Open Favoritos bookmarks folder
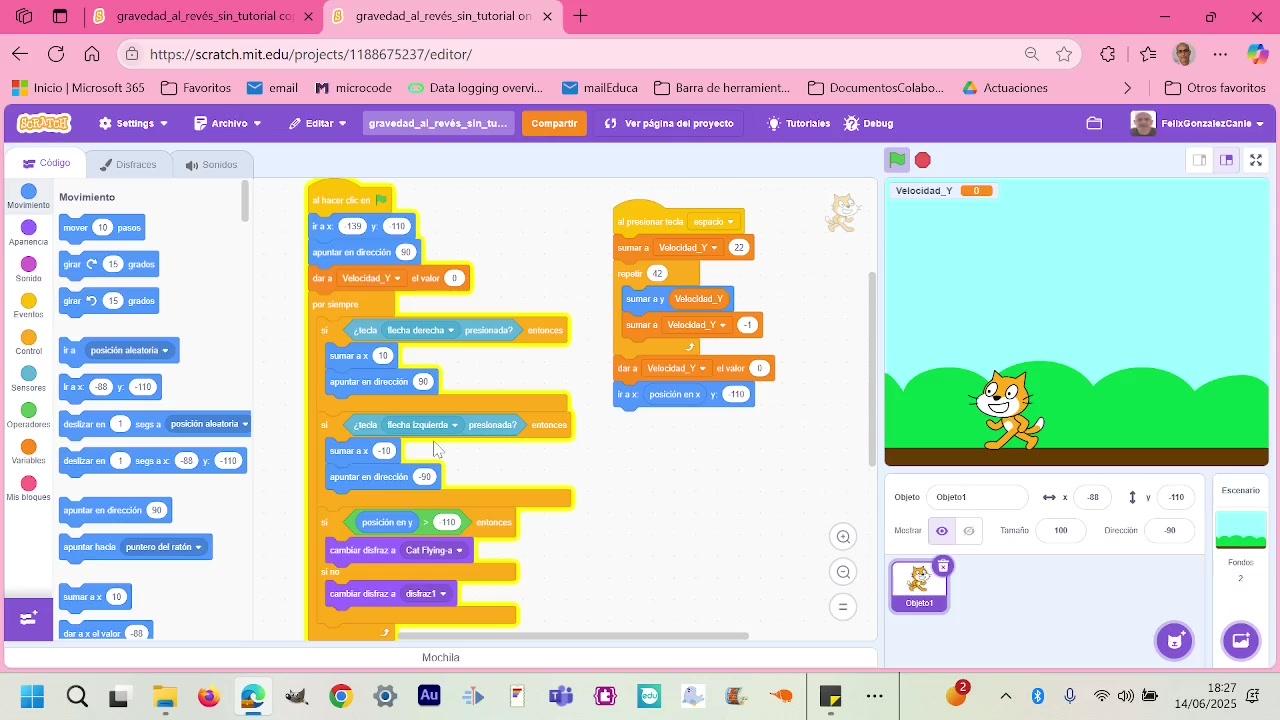 (x=196, y=88)
